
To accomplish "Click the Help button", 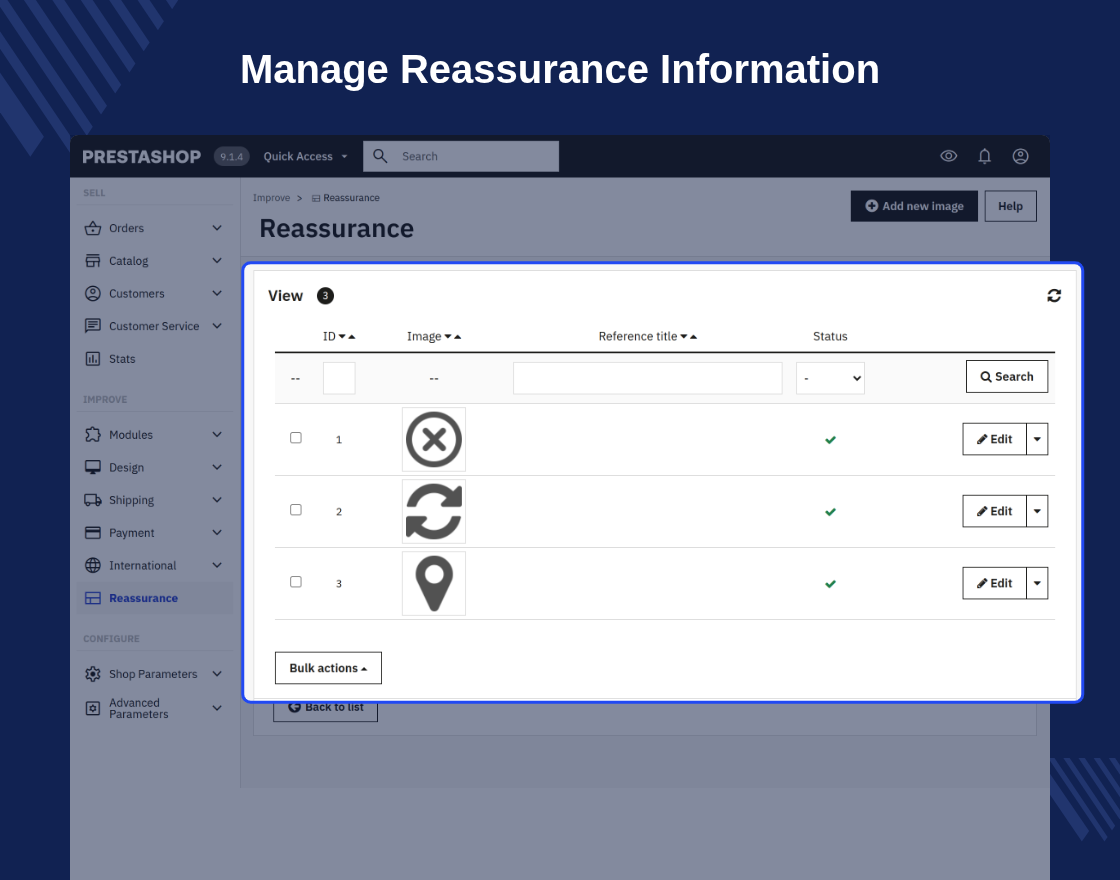I will [1011, 206].
